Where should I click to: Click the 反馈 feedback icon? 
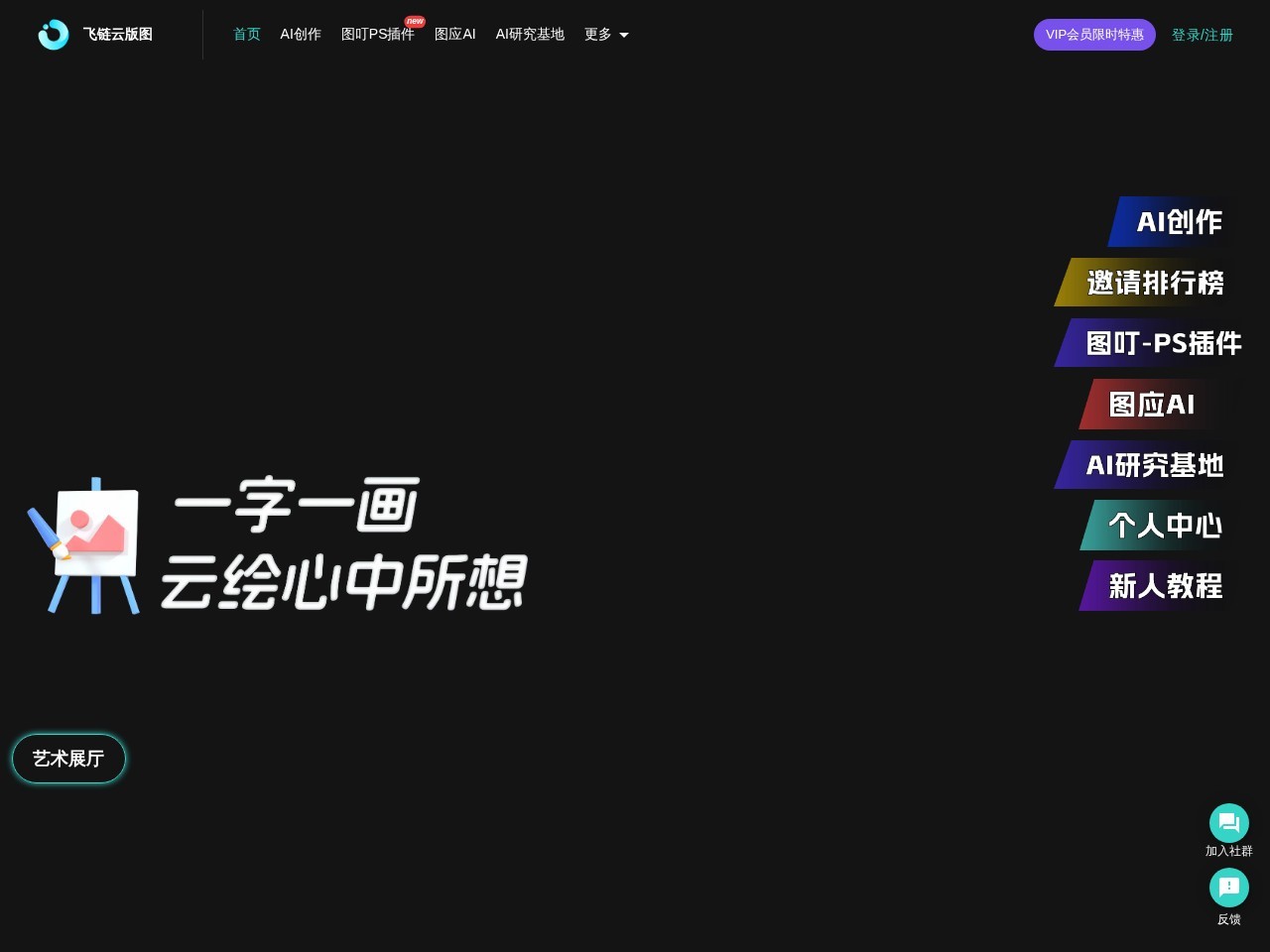tap(1228, 888)
